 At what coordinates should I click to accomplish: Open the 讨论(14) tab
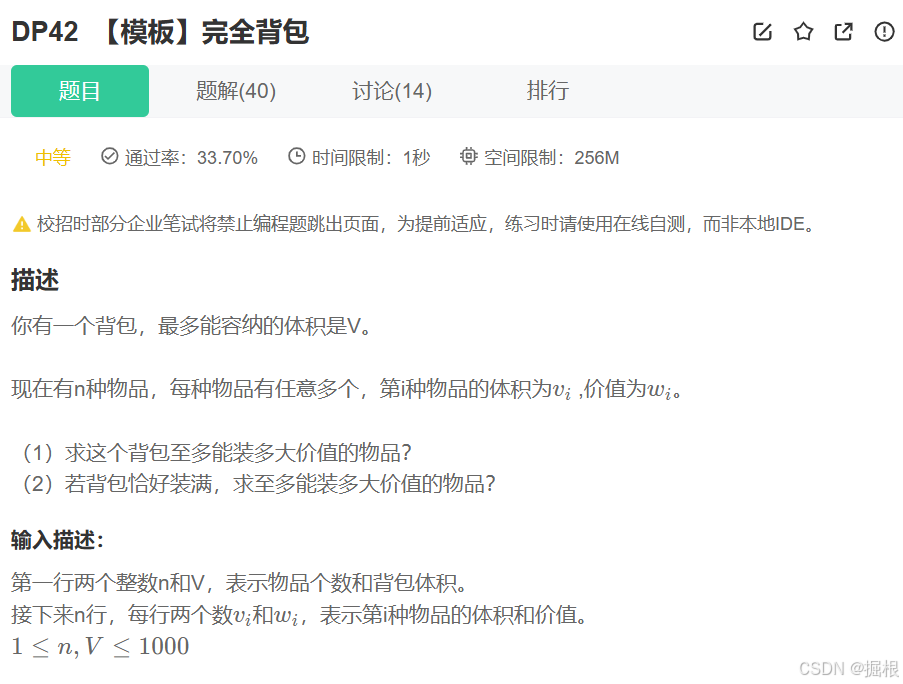point(392,91)
